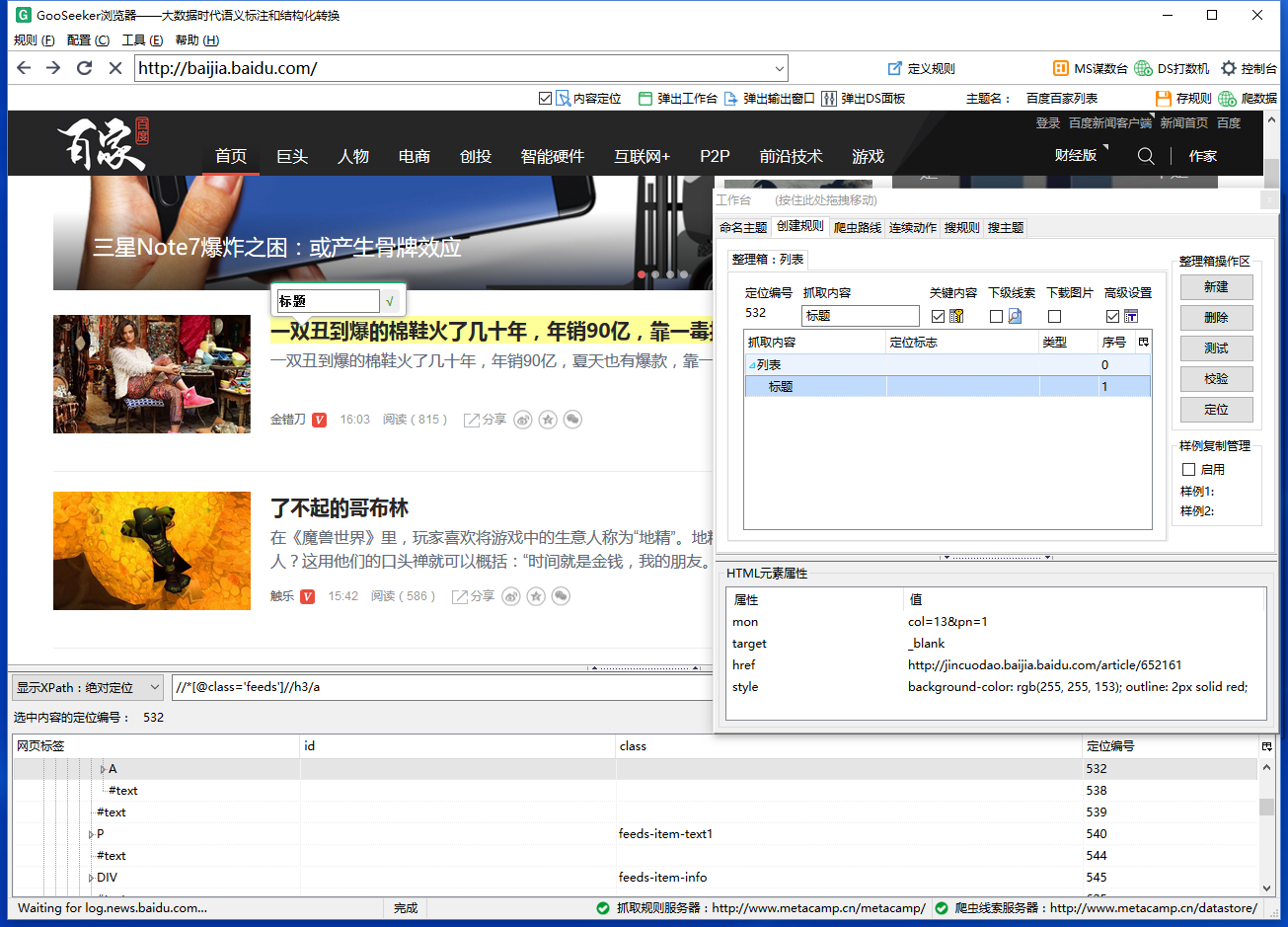Click the key icon under 关键内容
This screenshot has width=1288, height=927.
(956, 316)
